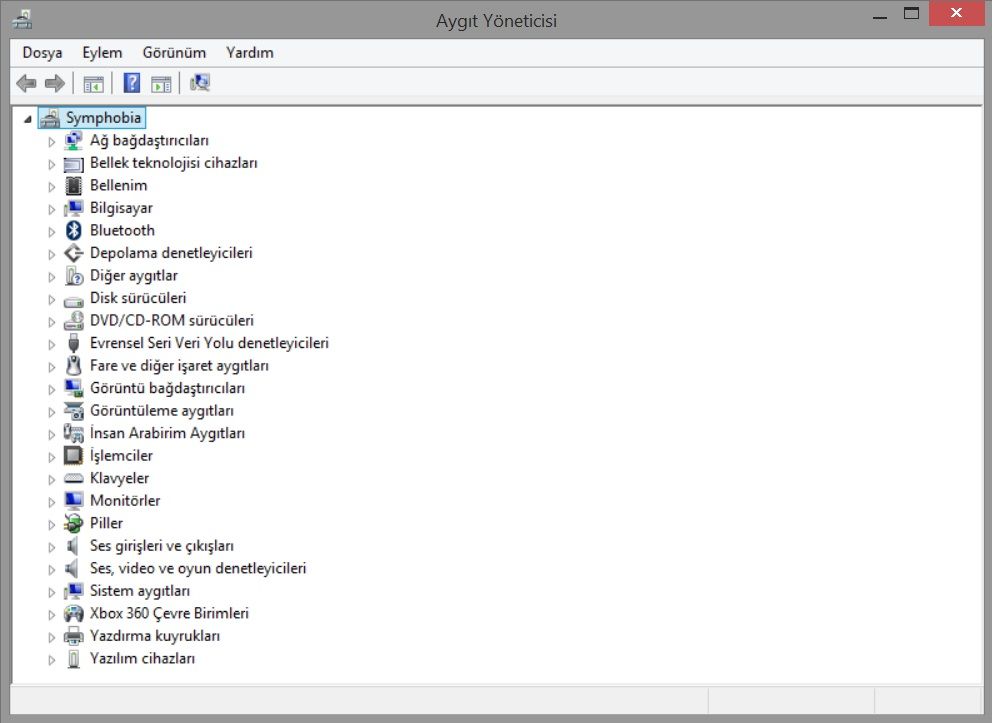This screenshot has height=723, width=992.
Task: Click the Symphobia computer root icon
Action: point(49,118)
